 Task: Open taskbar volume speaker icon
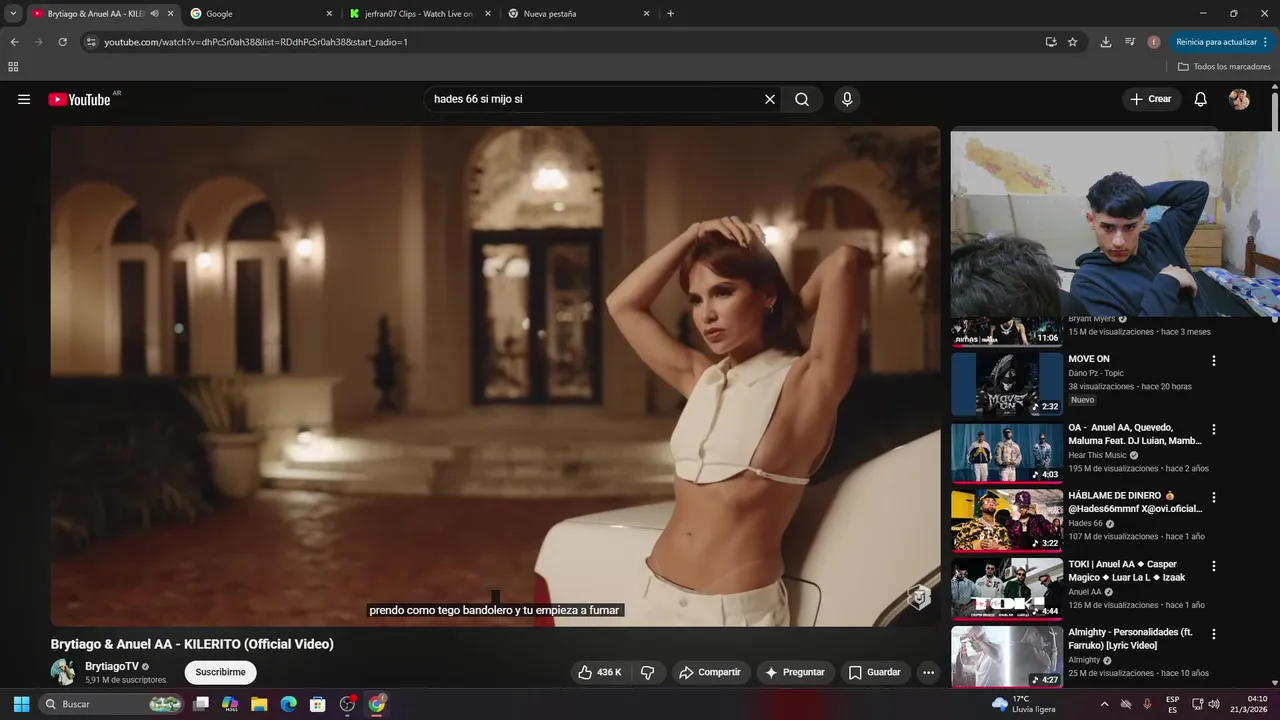click(x=1214, y=704)
